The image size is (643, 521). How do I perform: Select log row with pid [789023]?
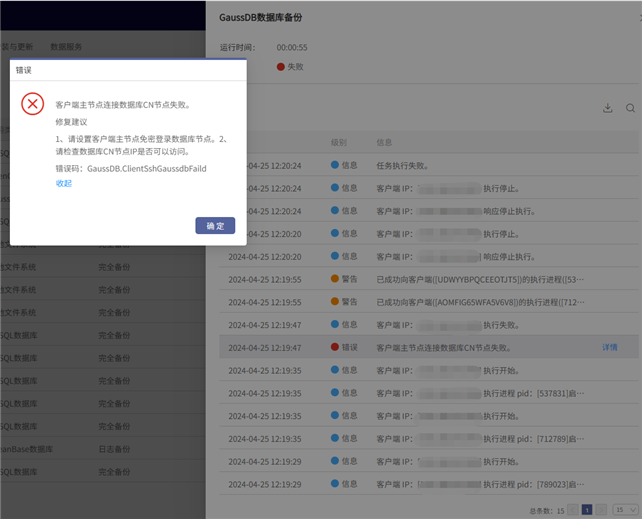tap(429, 484)
